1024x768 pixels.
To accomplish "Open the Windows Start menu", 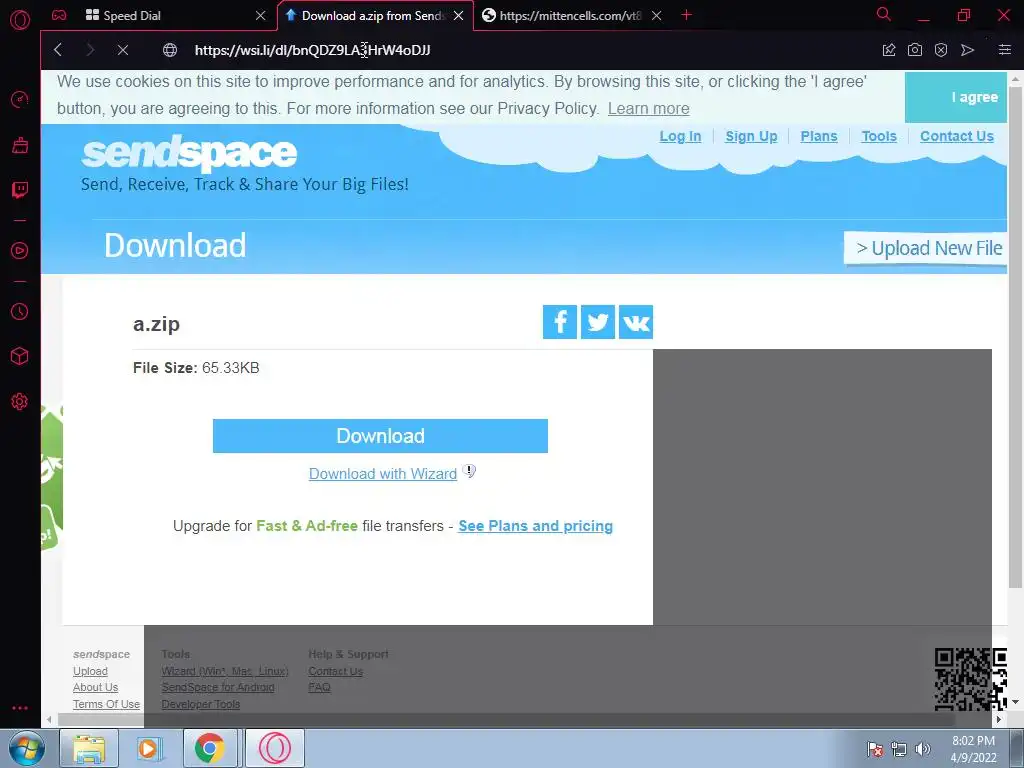I will tap(27, 748).
